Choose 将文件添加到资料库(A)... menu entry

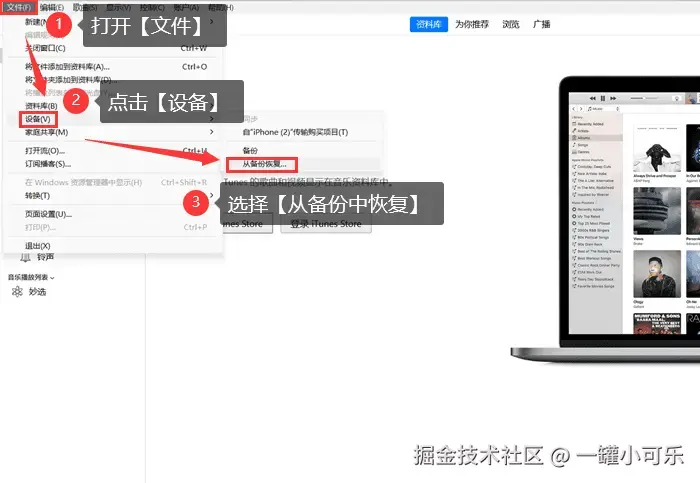pyautogui.click(x=114, y=67)
